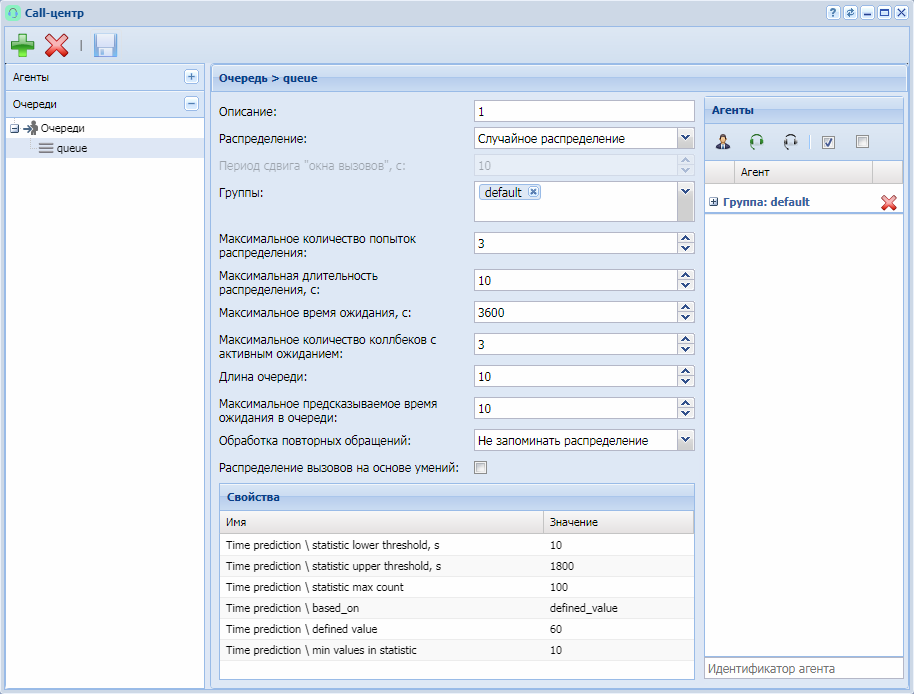Open help with the question mark icon
The width and height of the screenshot is (914, 694).
[x=832, y=13]
